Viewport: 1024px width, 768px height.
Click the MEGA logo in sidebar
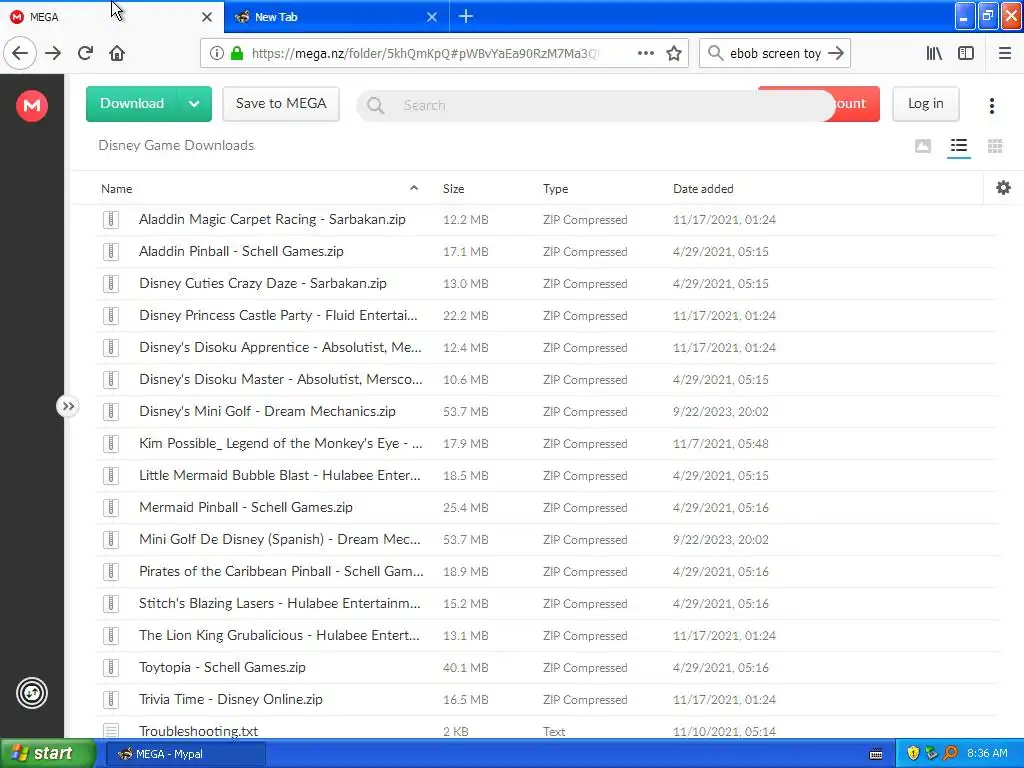(x=31, y=105)
